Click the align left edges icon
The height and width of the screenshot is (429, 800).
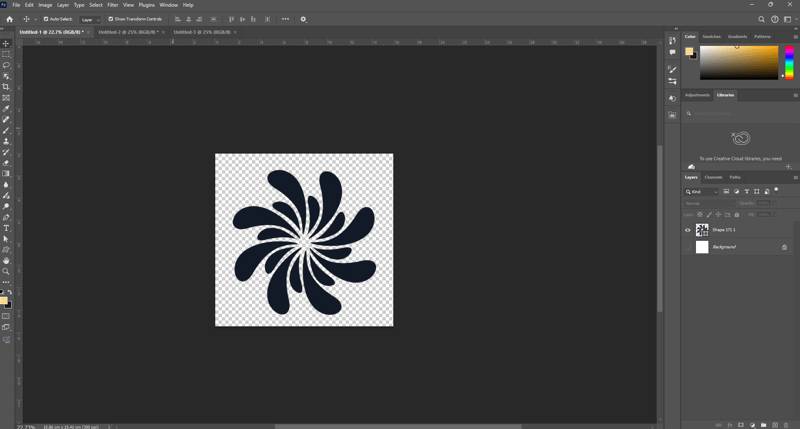pyautogui.click(x=178, y=19)
